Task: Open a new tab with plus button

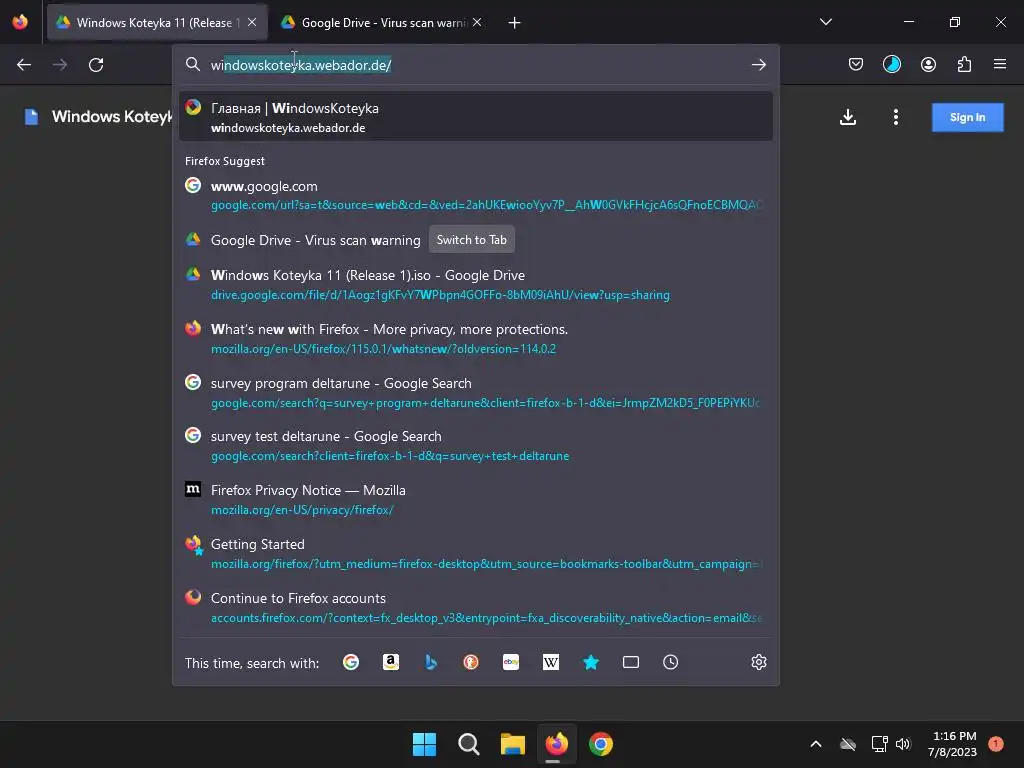Action: [x=514, y=23]
